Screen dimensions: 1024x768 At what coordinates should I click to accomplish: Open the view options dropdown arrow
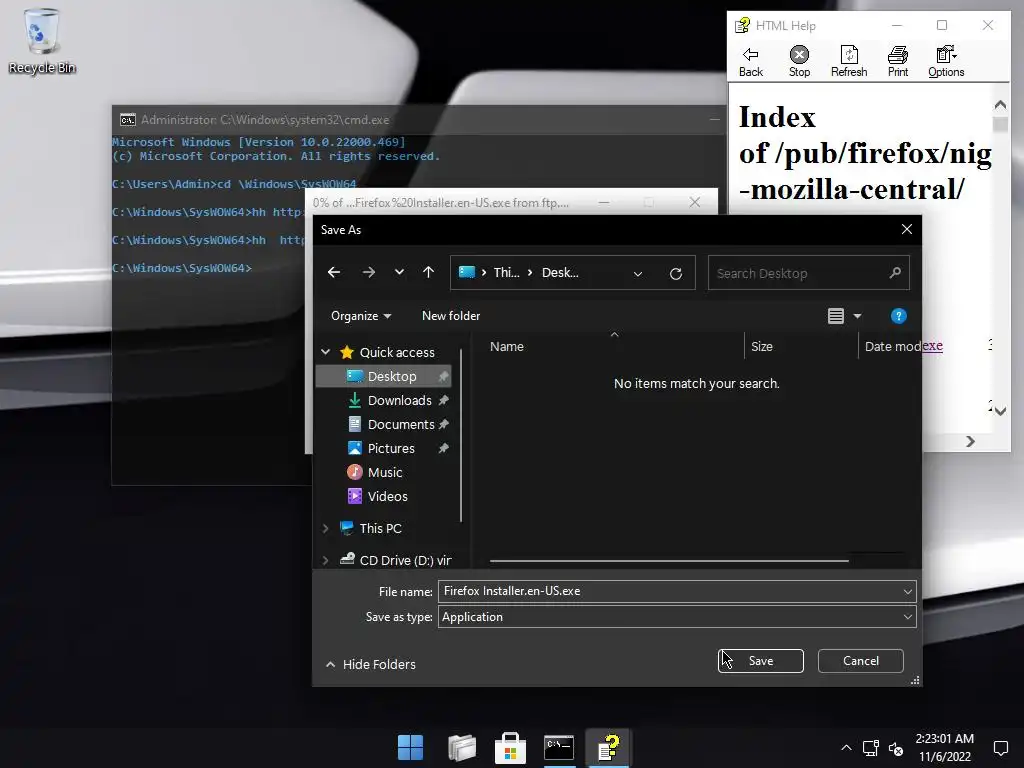857,316
